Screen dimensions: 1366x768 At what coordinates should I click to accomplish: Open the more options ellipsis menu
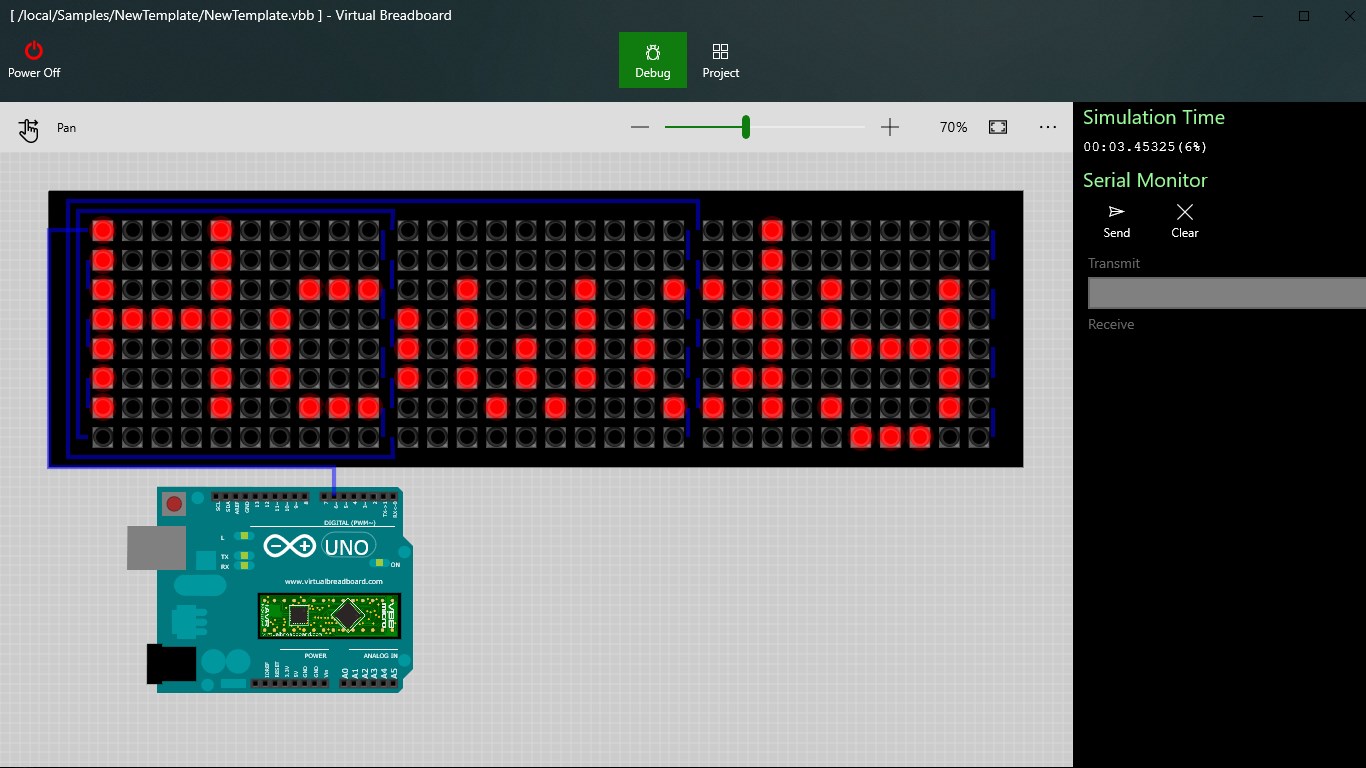pos(1047,127)
